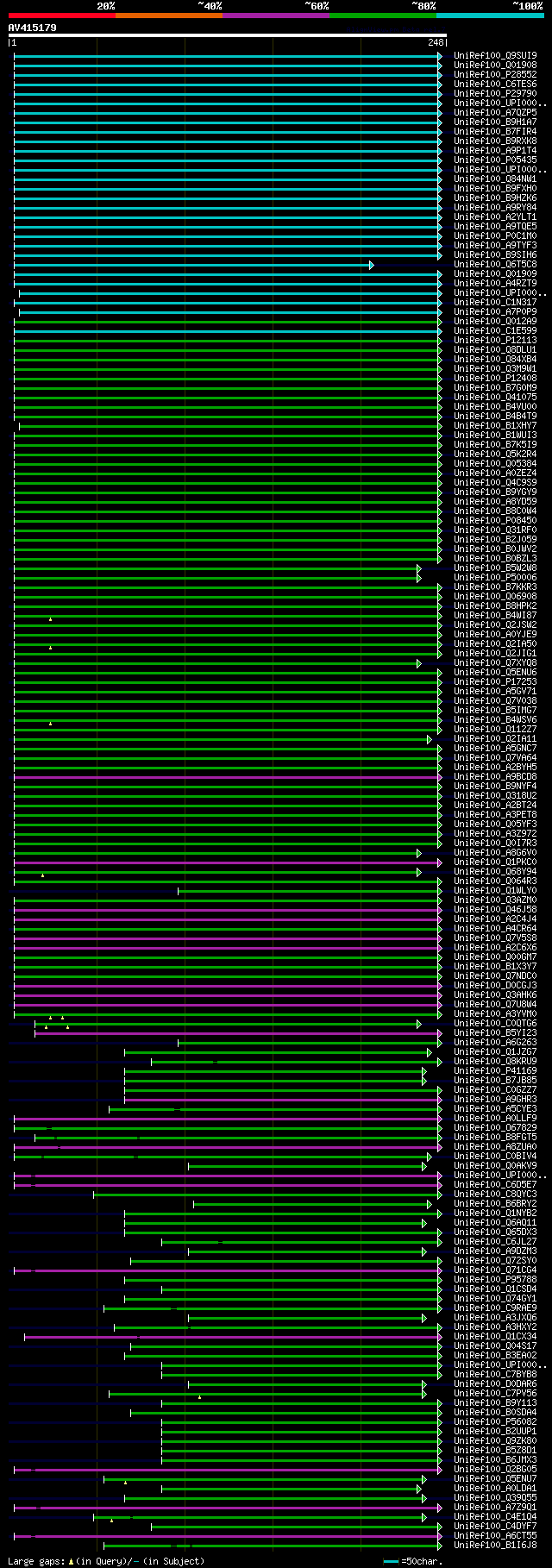Click the orange ~40% identity legend segment
Image resolution: width=552 pixels, height=1568 pixels.
click(168, 16)
